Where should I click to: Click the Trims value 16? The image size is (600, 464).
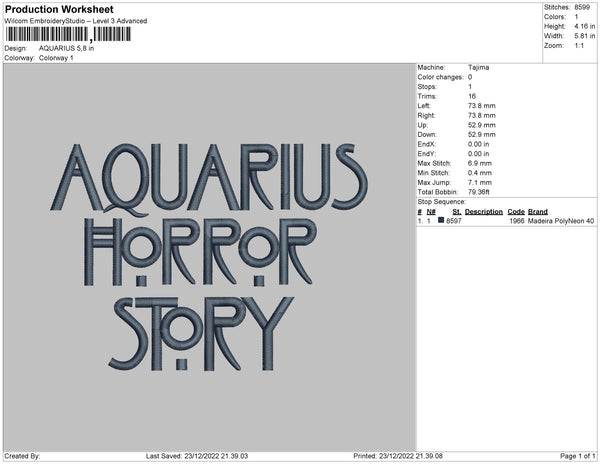click(472, 96)
